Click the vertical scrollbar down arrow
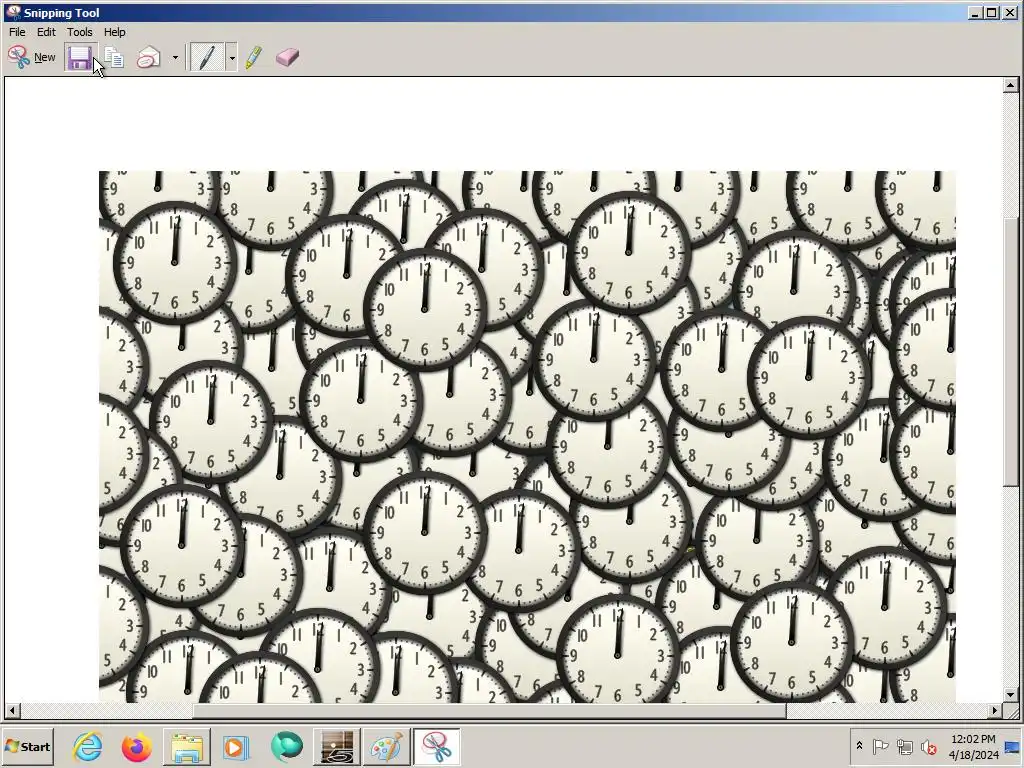 (1010, 695)
